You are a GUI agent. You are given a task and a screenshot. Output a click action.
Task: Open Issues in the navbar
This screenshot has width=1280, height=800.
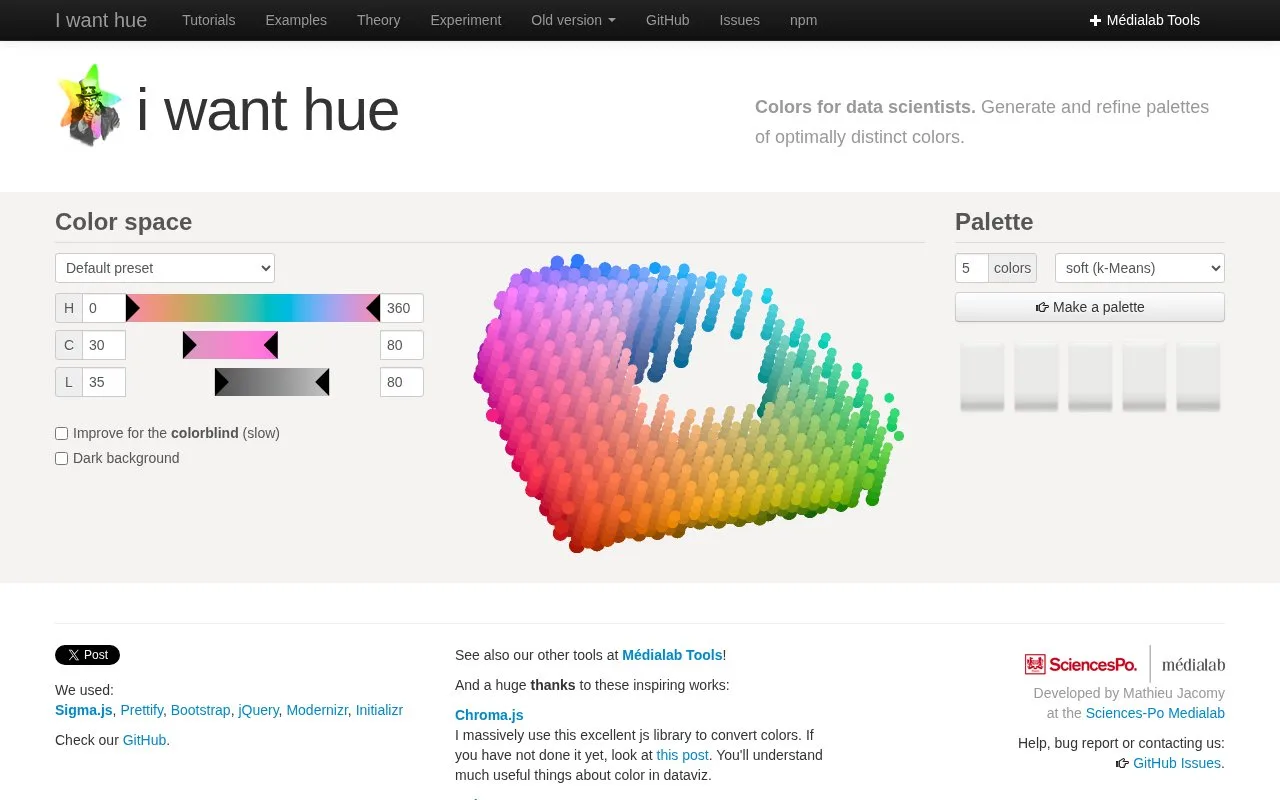click(x=740, y=20)
